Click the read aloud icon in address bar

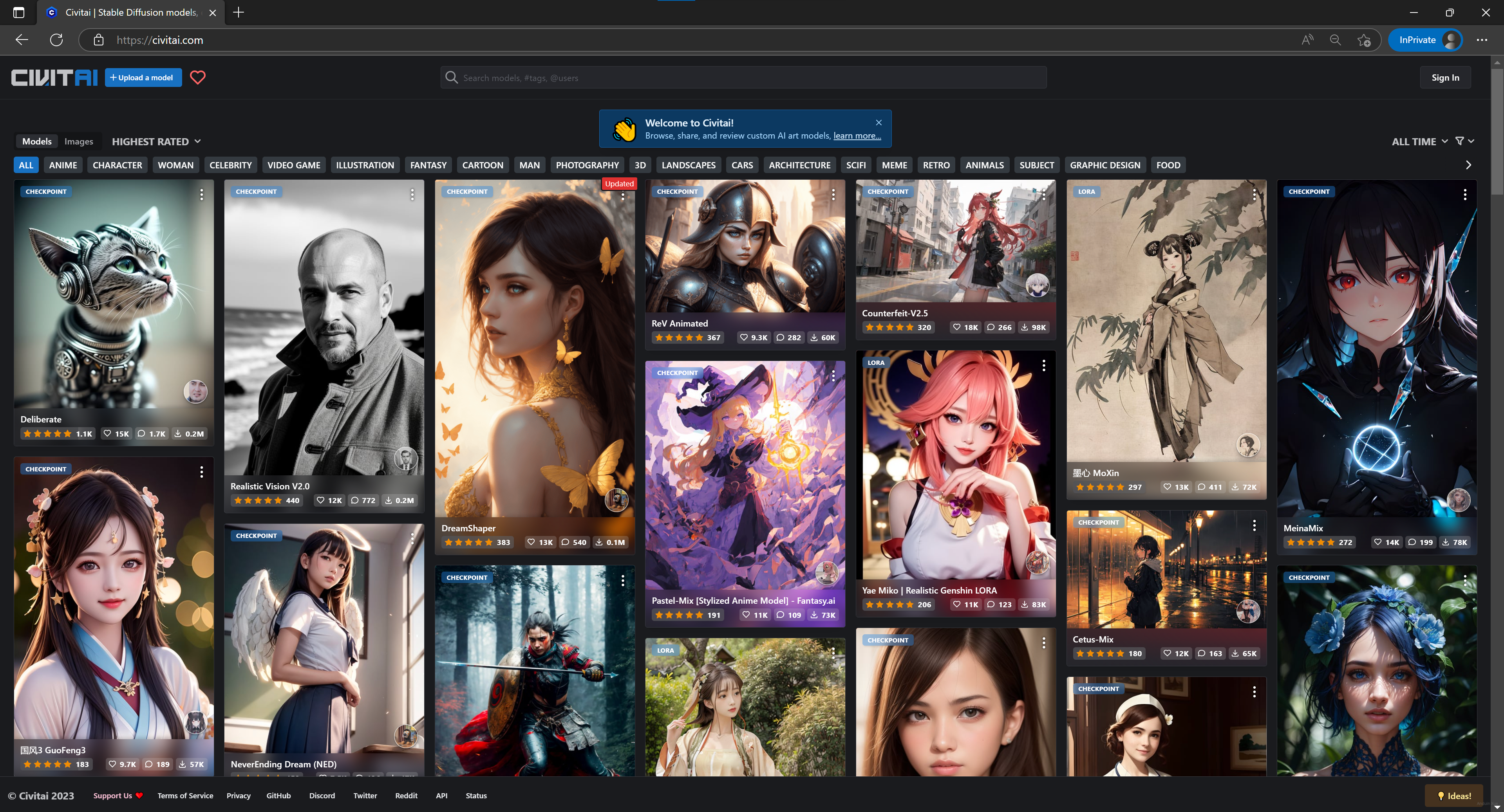(x=1307, y=40)
